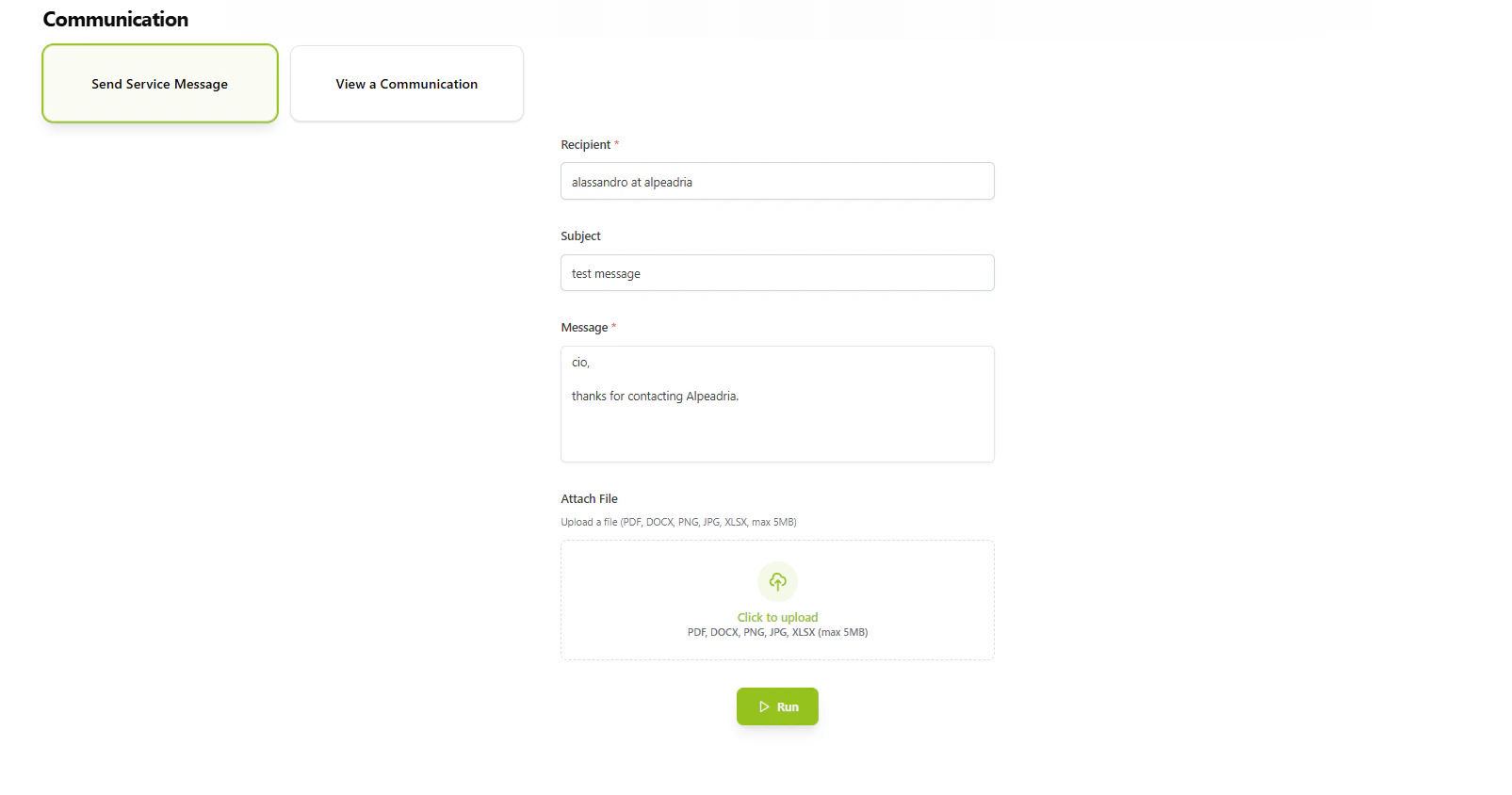Image resolution: width=1512 pixels, height=795 pixels.
Task: Select the Send Service Message tab
Action: coord(159,84)
